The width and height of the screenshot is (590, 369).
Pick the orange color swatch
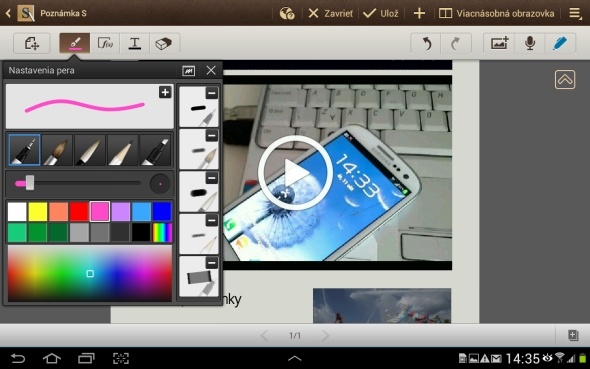click(x=58, y=211)
